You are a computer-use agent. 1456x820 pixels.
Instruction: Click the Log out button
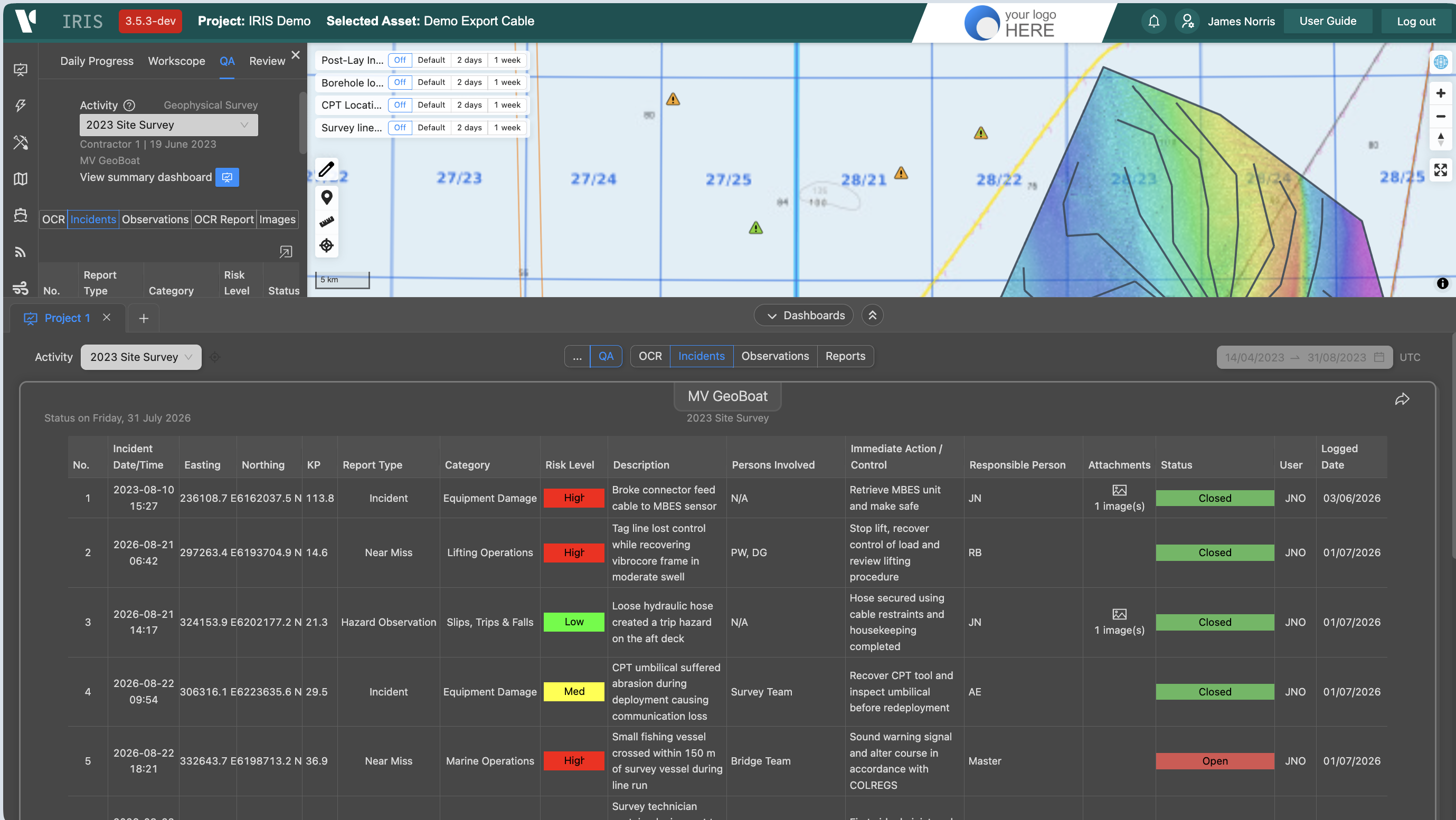[x=1416, y=22]
